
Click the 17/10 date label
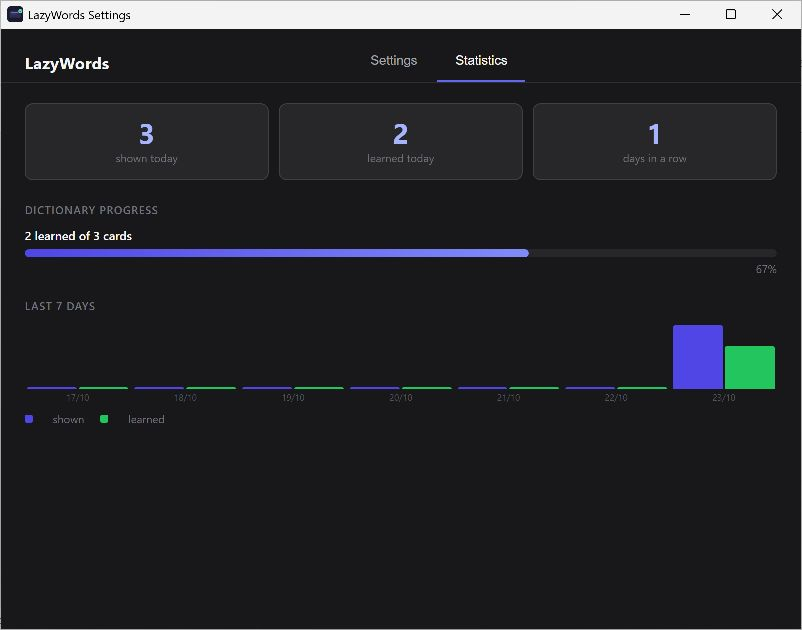point(78,397)
